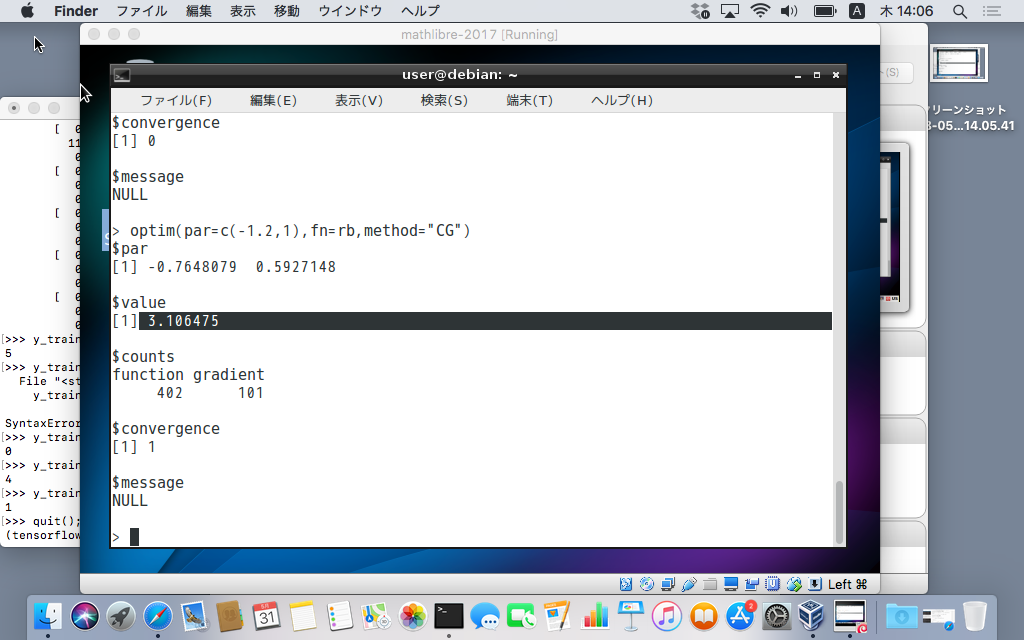1024x640 pixels.
Task: Open the ファイル(F) menu in terminal
Action: (x=176, y=100)
